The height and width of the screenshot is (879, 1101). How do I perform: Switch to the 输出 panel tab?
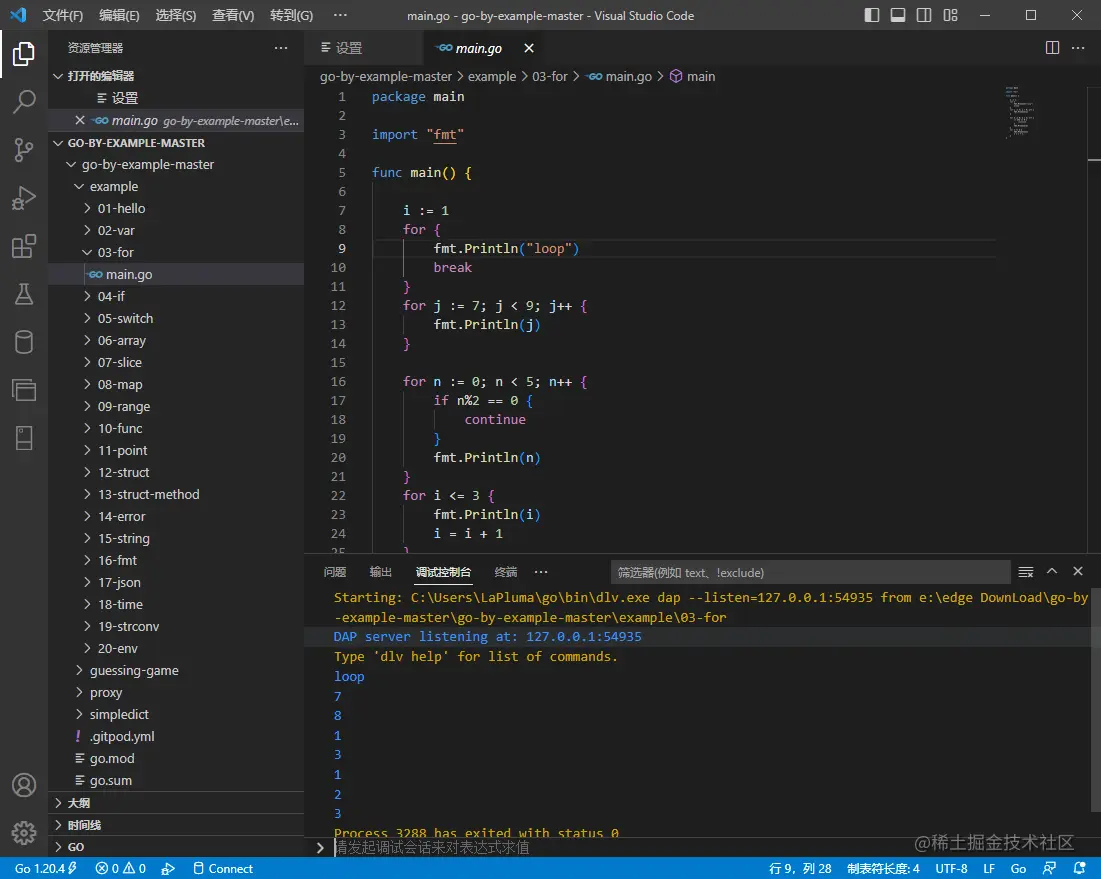tap(381, 571)
